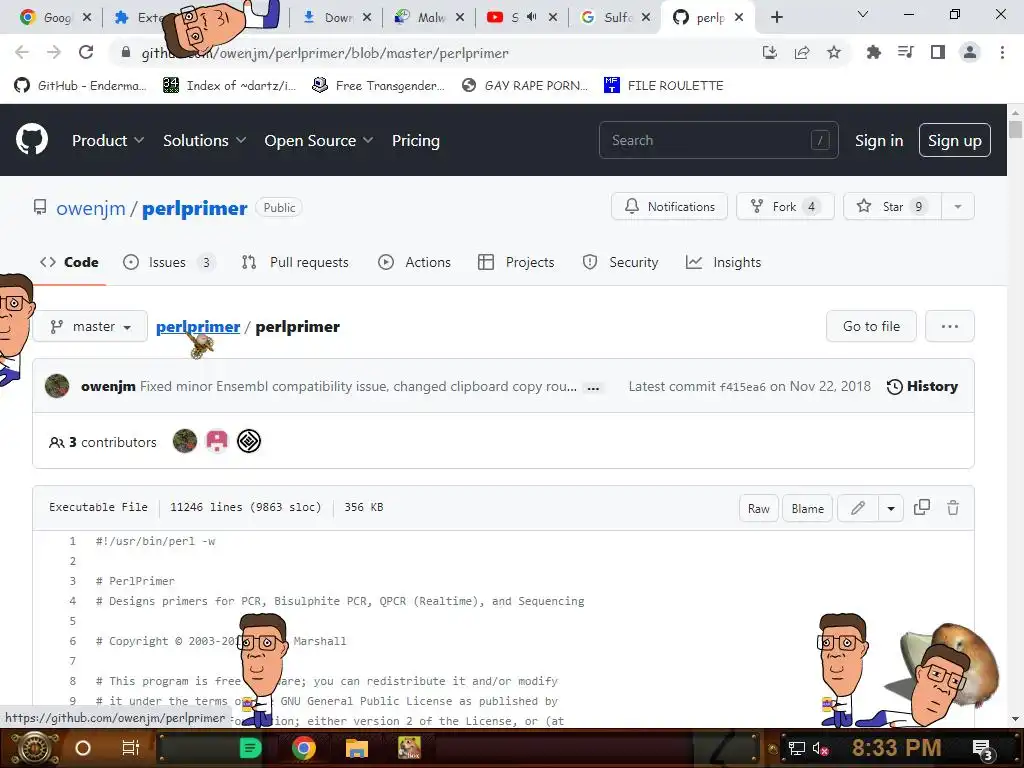1024x768 pixels.
Task: Open the Raw file view
Action: tap(758, 508)
